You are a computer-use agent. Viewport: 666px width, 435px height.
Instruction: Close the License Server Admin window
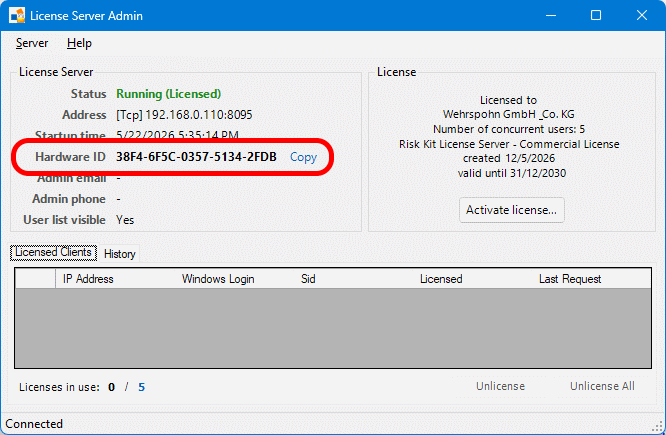click(x=642, y=16)
